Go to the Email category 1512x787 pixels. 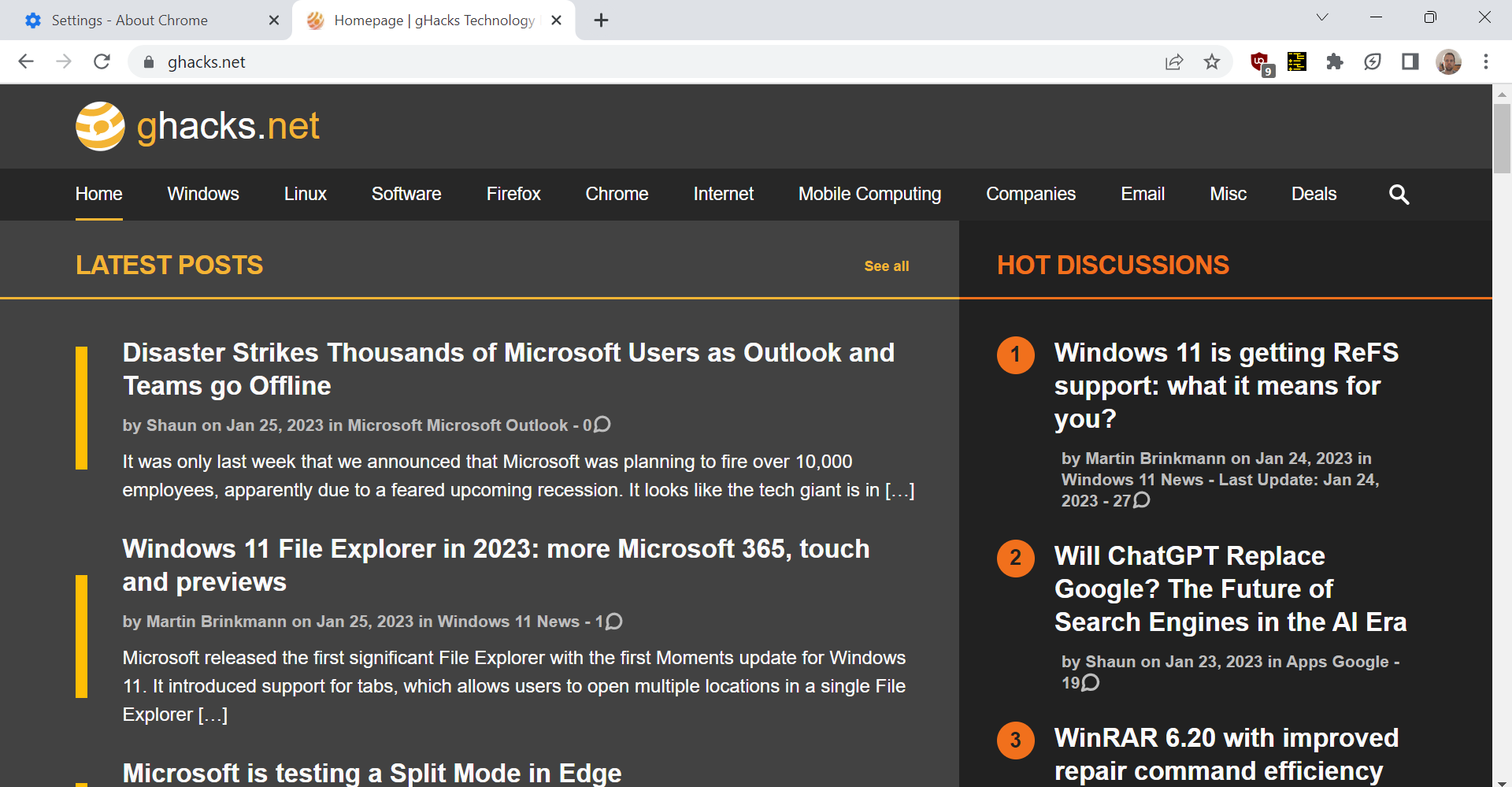click(1143, 194)
